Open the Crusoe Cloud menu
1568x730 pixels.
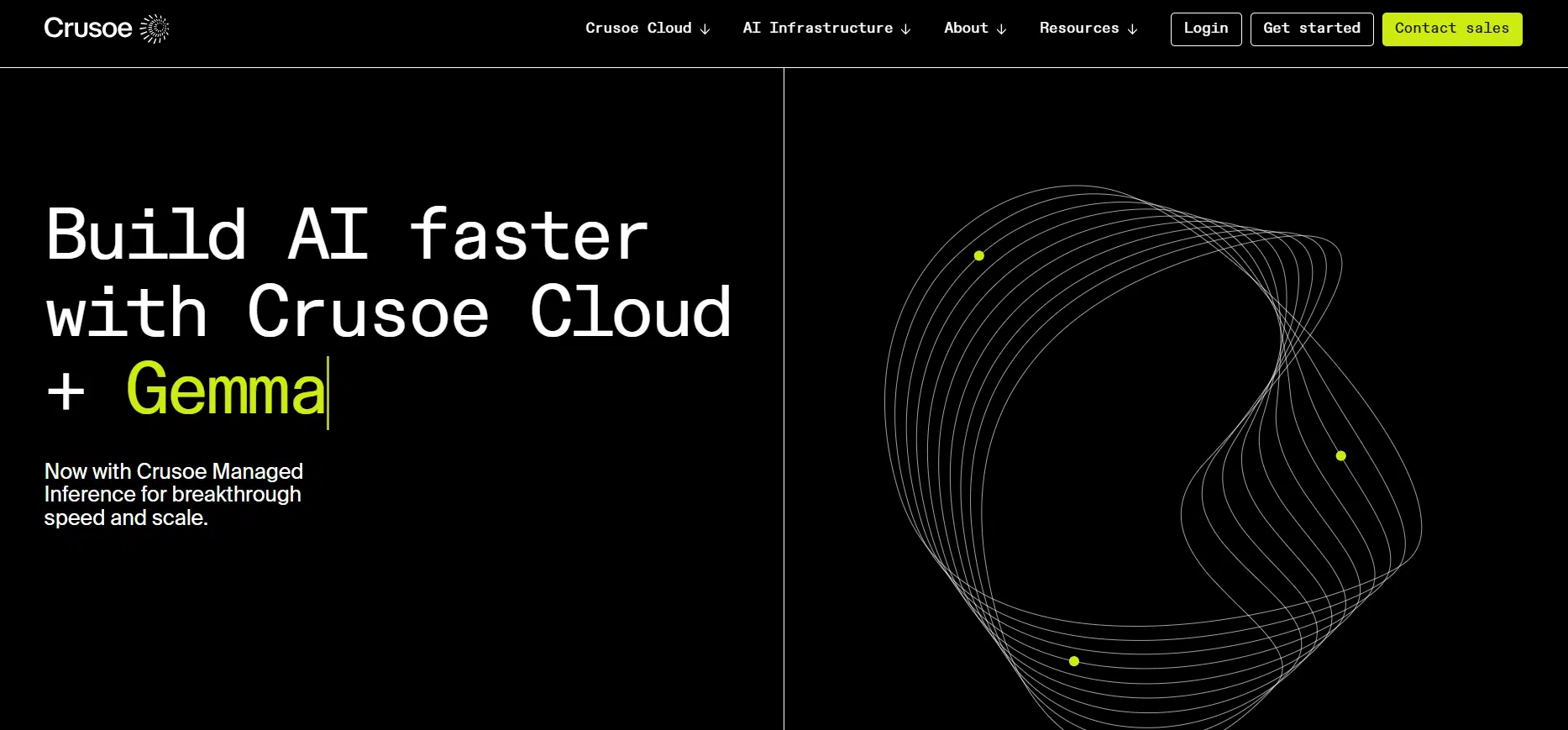pyautogui.click(x=638, y=29)
